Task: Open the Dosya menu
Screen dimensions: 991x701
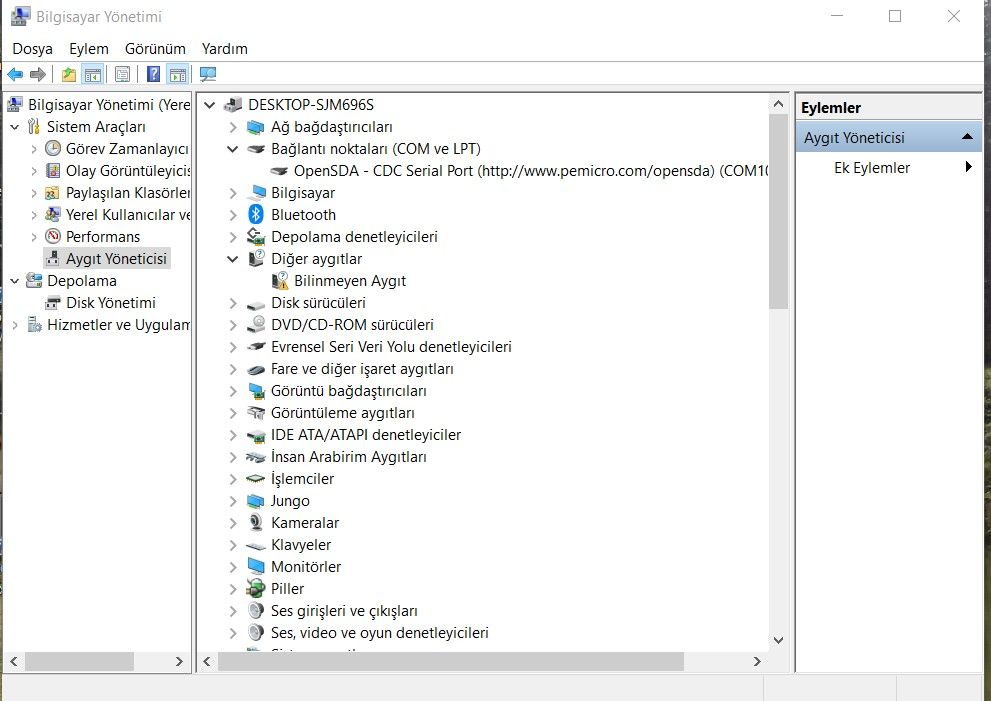Action: (32, 49)
